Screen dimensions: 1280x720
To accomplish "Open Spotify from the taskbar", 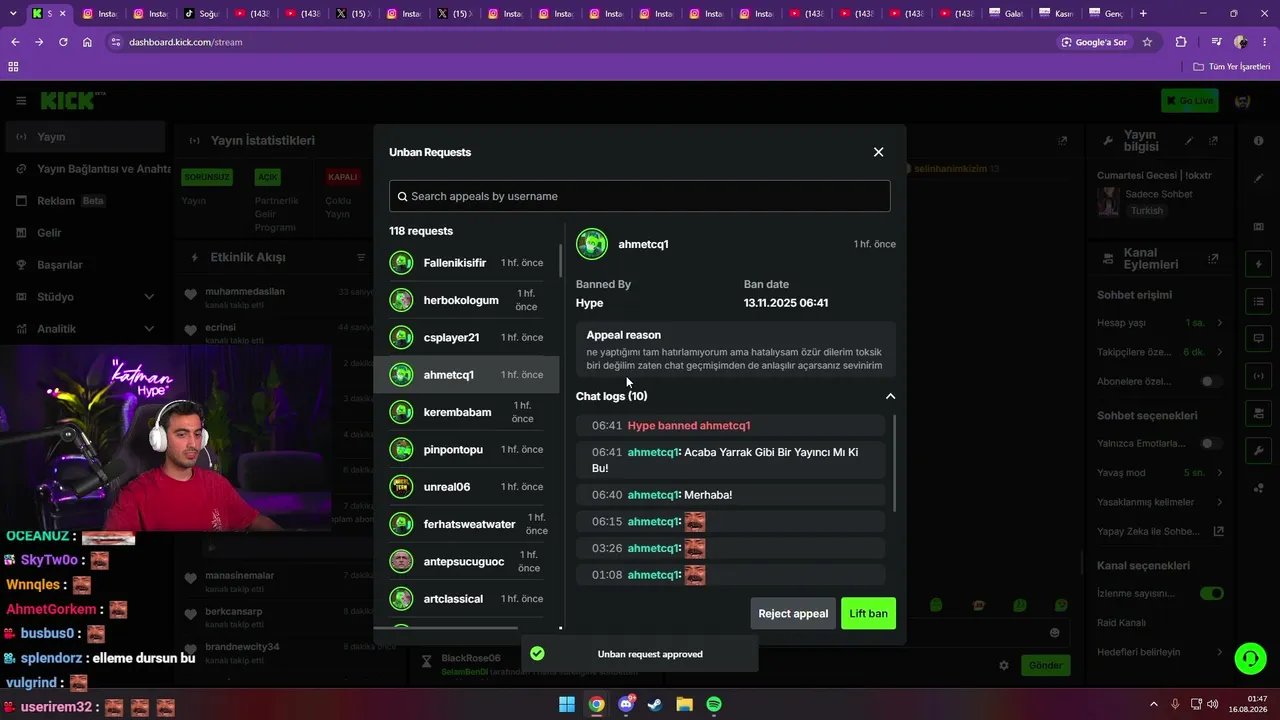I will (714, 704).
